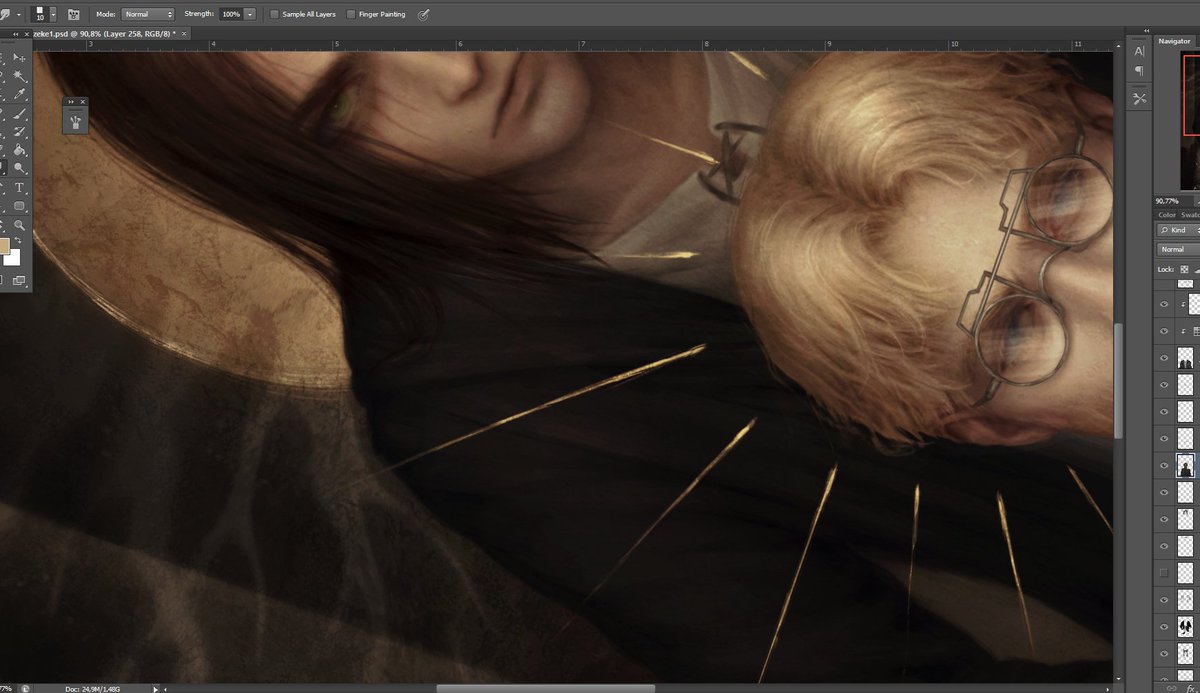This screenshot has height=693, width=1200.
Task: Open the Paragraph panel icon
Action: pos(1139,71)
